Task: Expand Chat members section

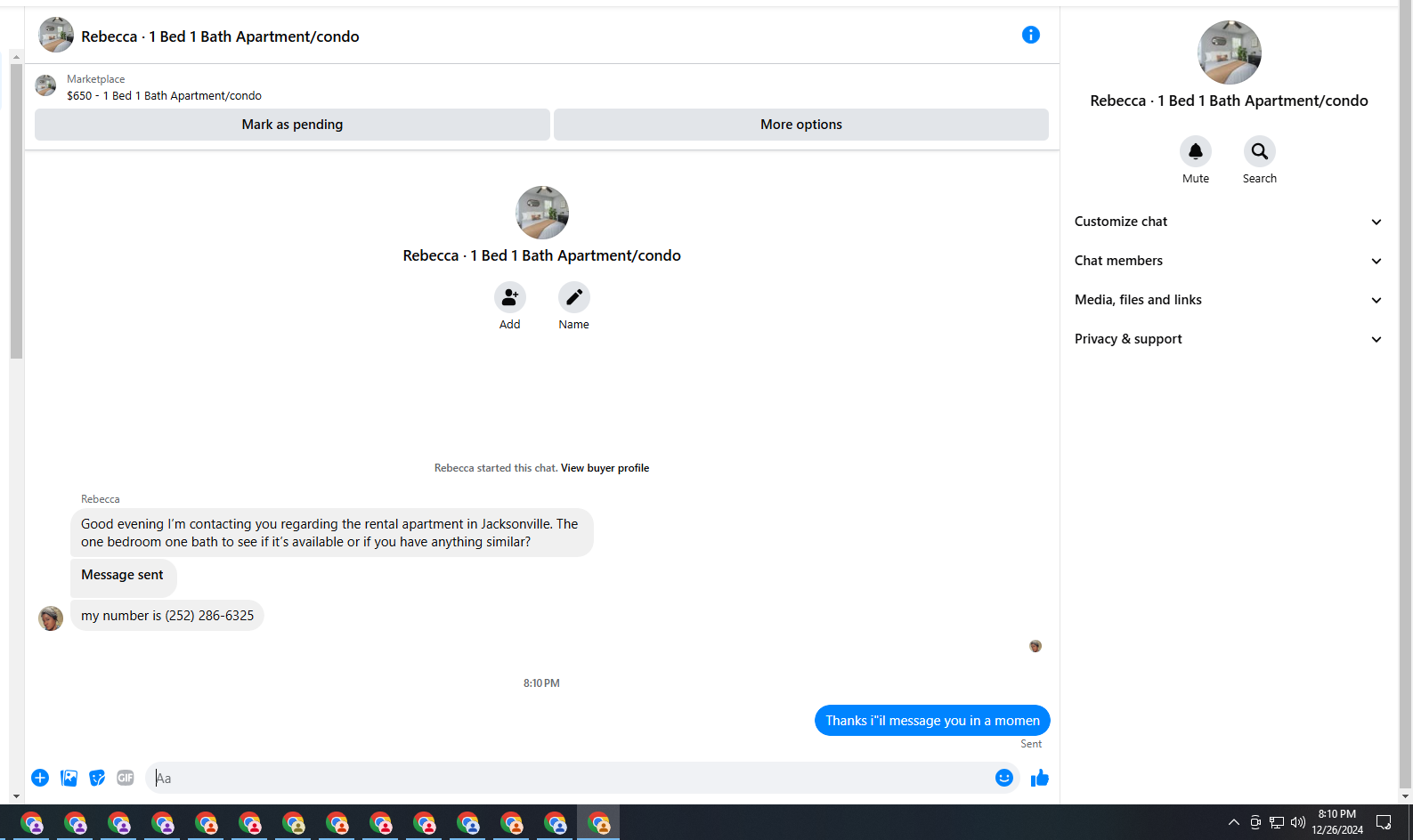Action: 1229,261
